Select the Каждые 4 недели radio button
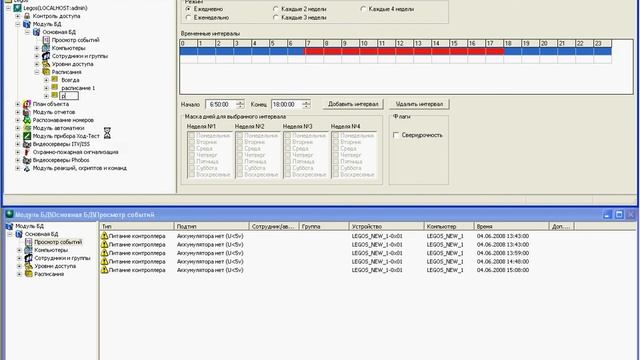This screenshot has width=640, height=360. click(x=363, y=9)
